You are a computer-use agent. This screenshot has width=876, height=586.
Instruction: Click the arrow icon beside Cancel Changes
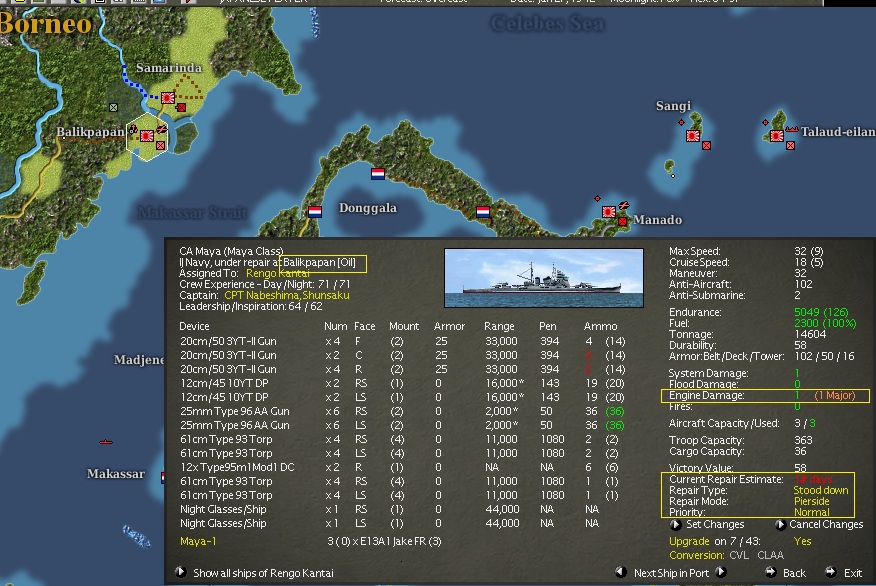pyautogui.click(x=780, y=525)
